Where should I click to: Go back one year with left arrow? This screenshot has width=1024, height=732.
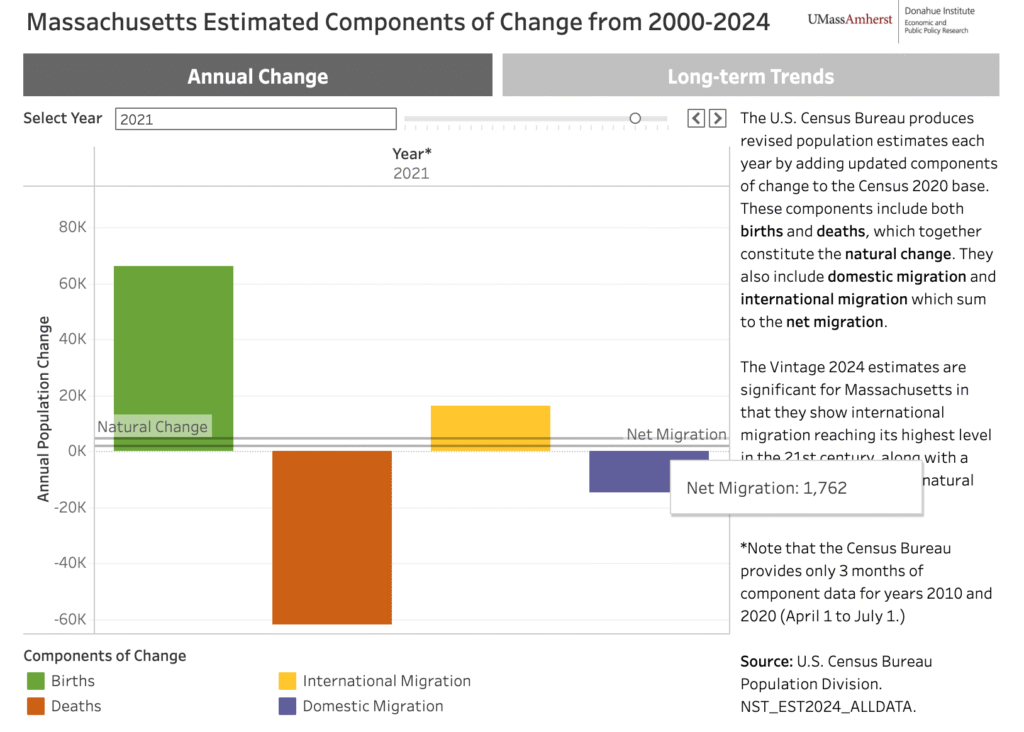click(696, 118)
